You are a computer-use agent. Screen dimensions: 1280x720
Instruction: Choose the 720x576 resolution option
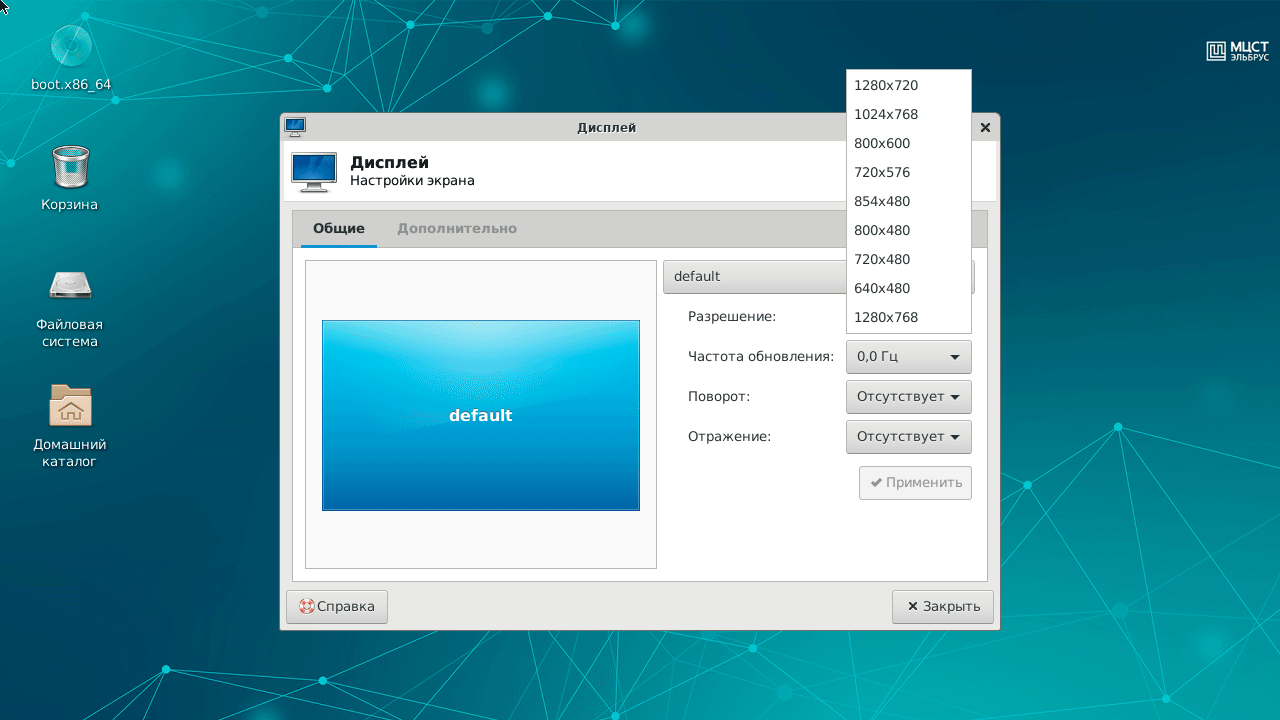point(909,172)
